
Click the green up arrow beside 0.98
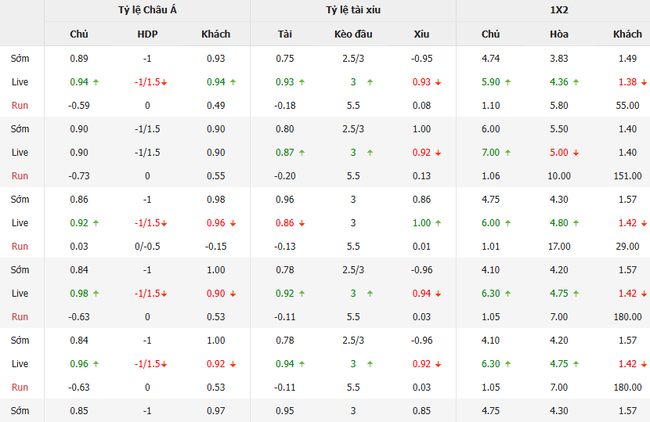pyautogui.click(x=99, y=292)
